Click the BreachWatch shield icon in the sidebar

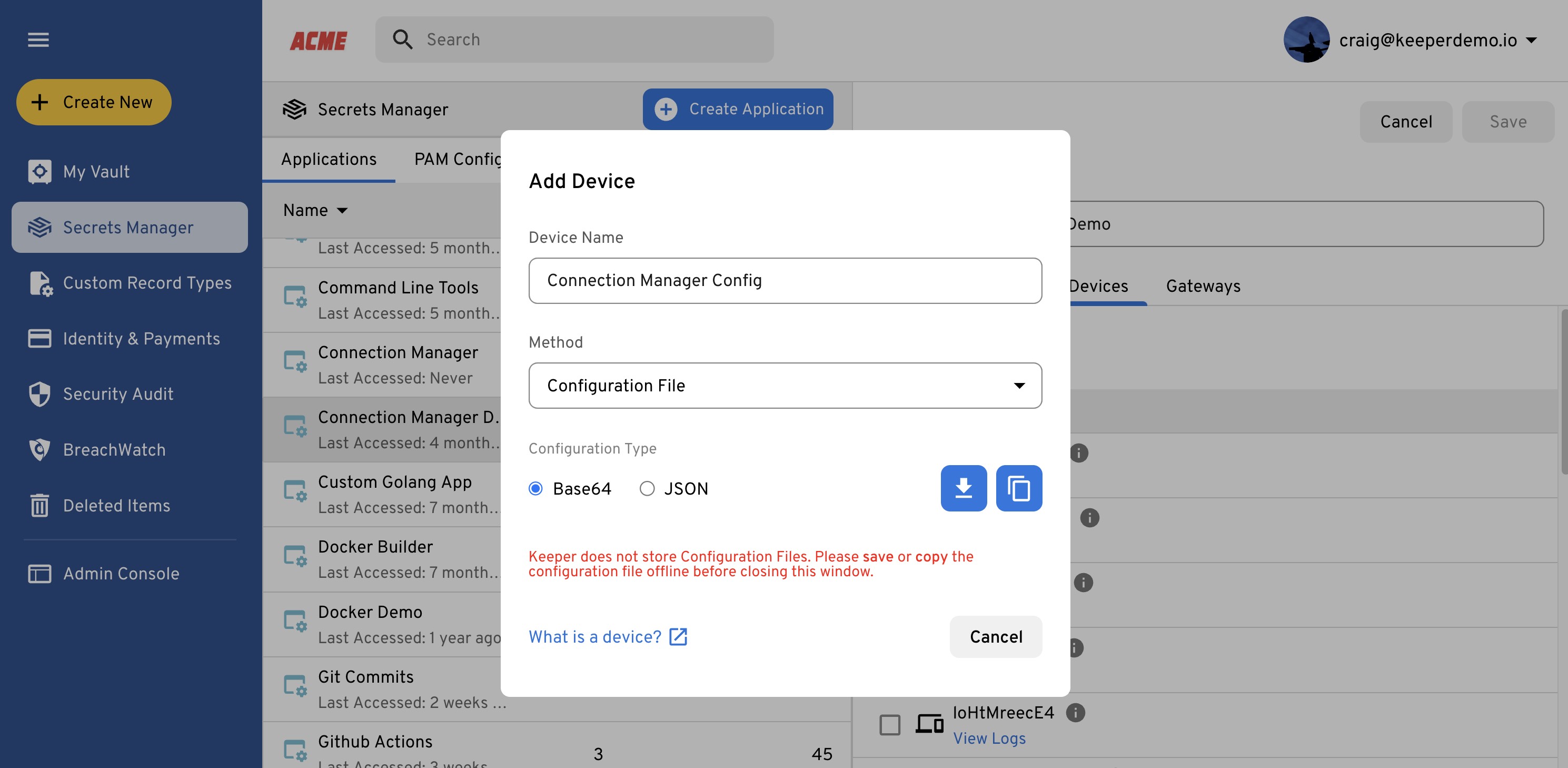click(x=39, y=449)
